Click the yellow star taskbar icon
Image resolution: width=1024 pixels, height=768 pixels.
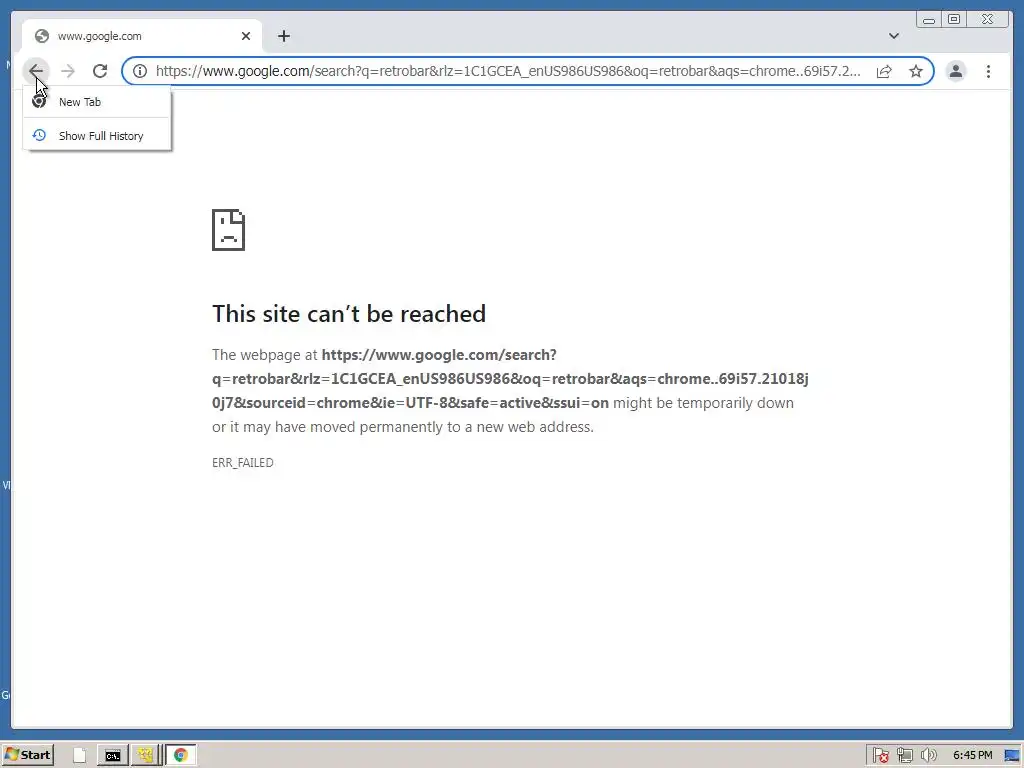click(x=145, y=755)
